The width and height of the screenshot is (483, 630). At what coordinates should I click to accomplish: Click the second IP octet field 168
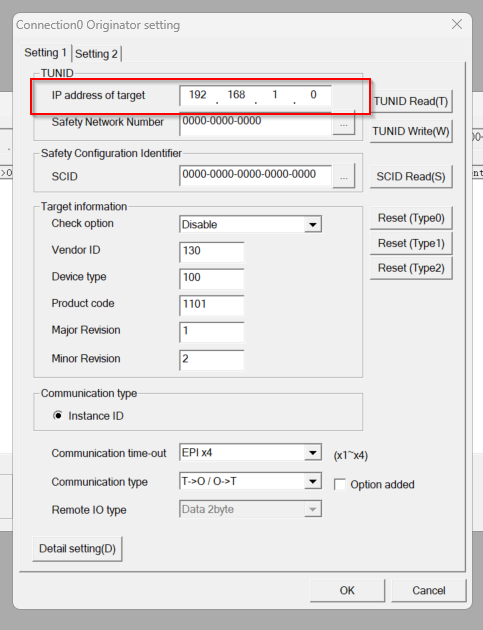pyautogui.click(x=236, y=95)
